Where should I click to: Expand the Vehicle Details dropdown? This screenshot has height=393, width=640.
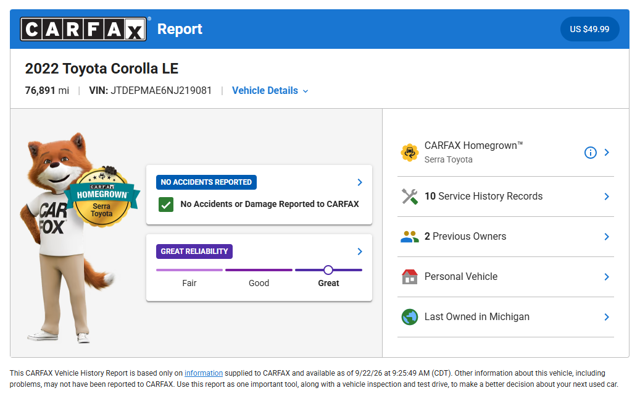click(270, 91)
